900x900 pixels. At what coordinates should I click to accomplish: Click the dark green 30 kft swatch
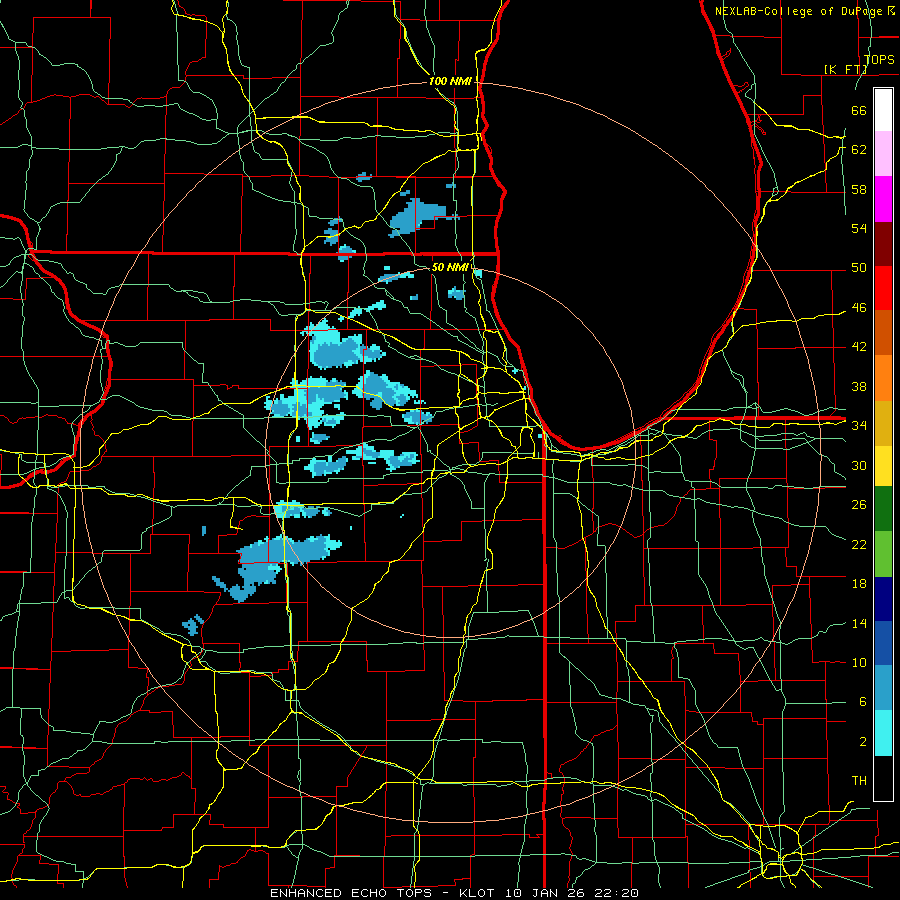pos(883,509)
